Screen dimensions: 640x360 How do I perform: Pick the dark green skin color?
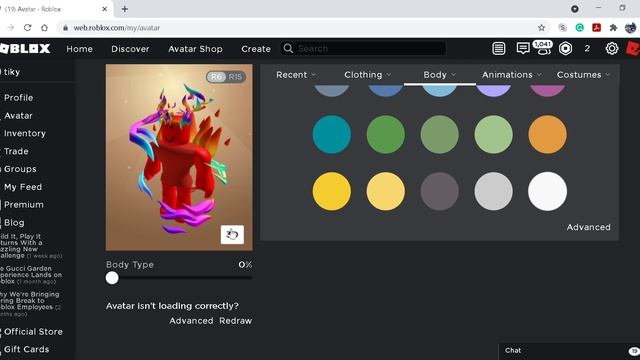[386, 134]
